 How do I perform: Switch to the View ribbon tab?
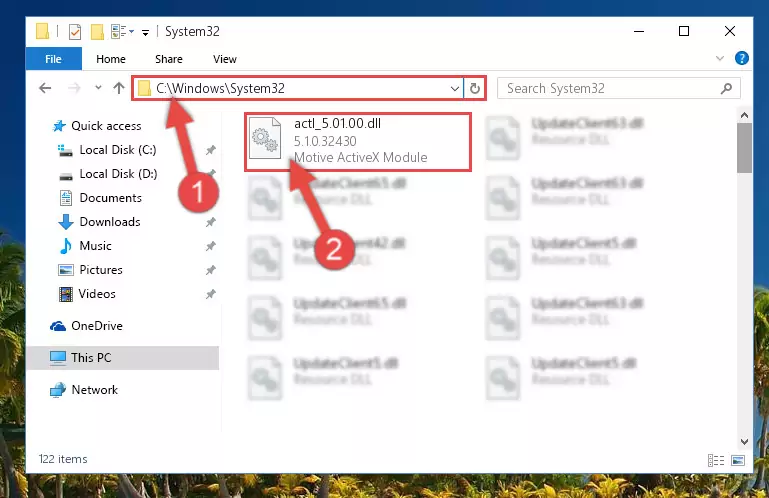pos(225,59)
